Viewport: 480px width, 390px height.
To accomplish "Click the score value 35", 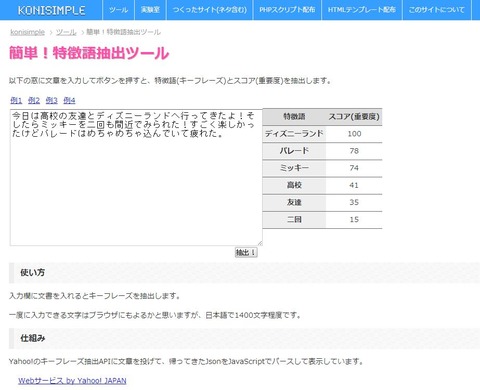I will tap(354, 202).
